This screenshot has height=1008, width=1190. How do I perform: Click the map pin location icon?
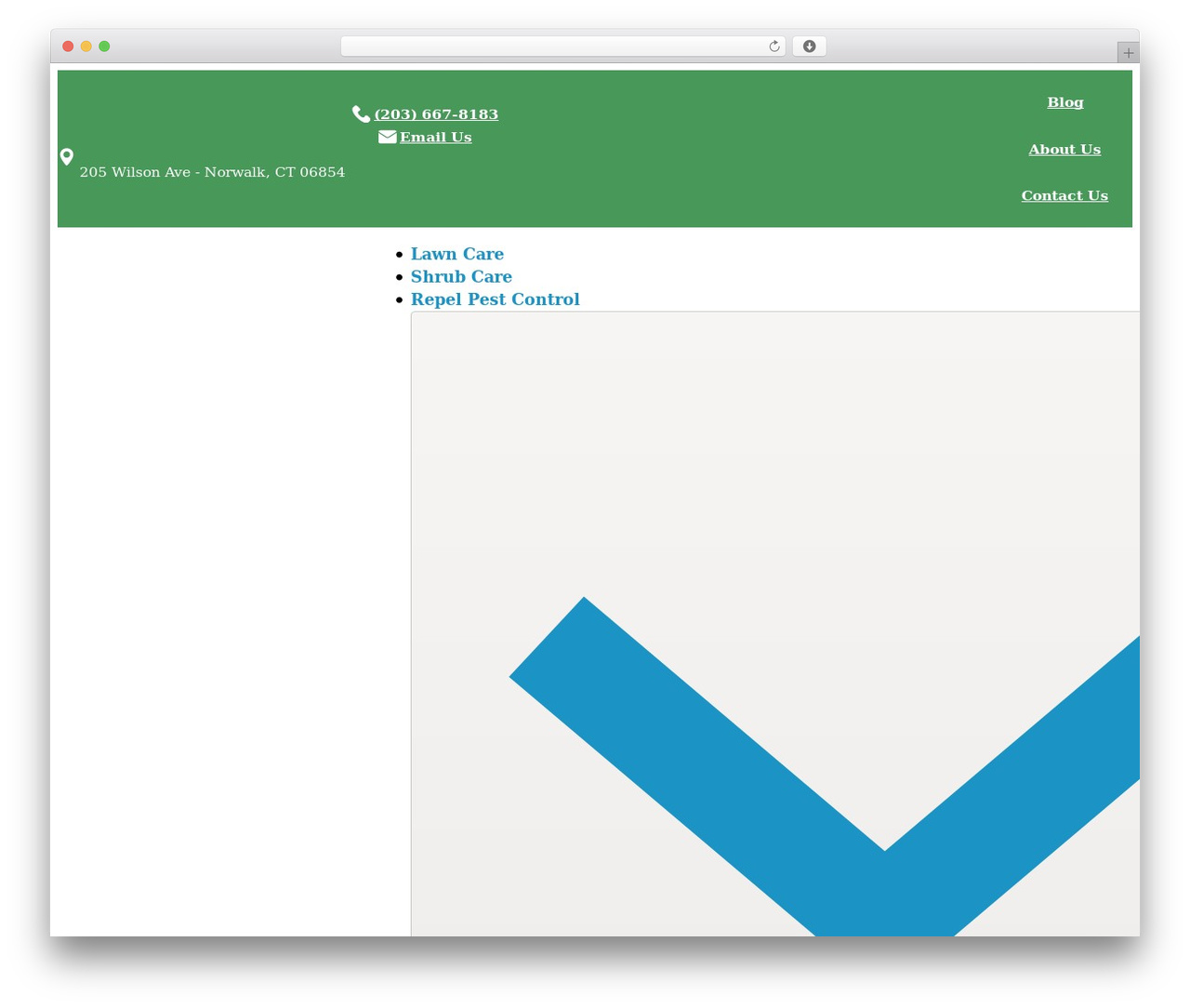point(67,156)
